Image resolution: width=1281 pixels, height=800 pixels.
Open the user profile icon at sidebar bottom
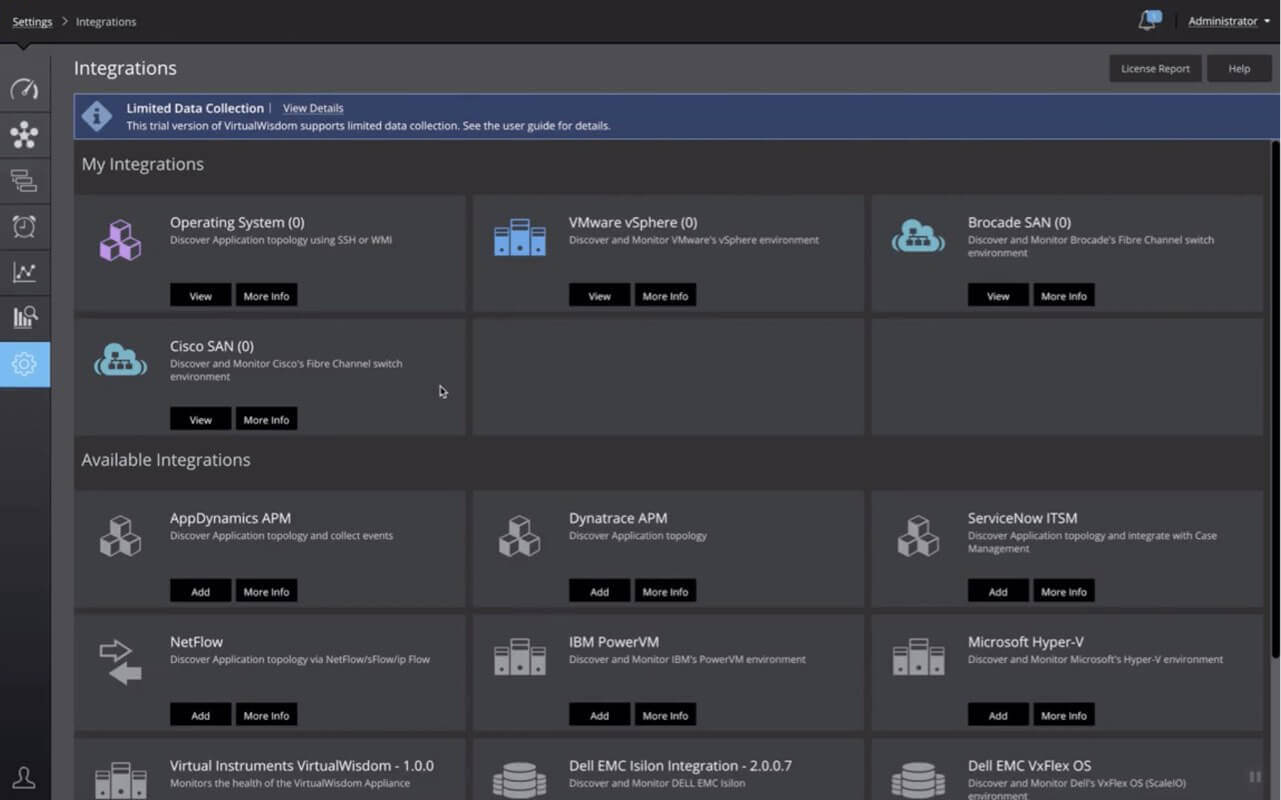click(x=24, y=777)
